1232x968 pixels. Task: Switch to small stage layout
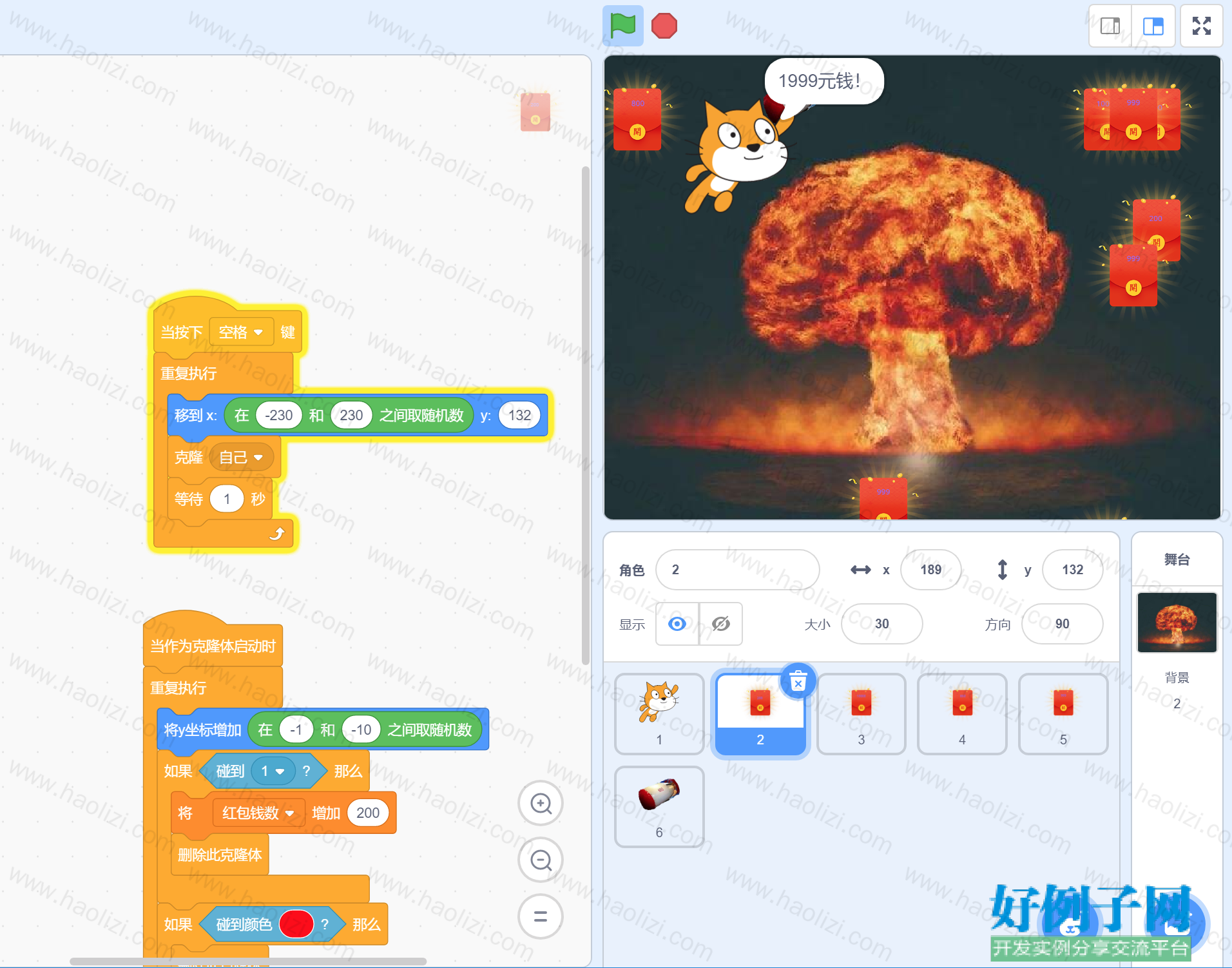1110,26
